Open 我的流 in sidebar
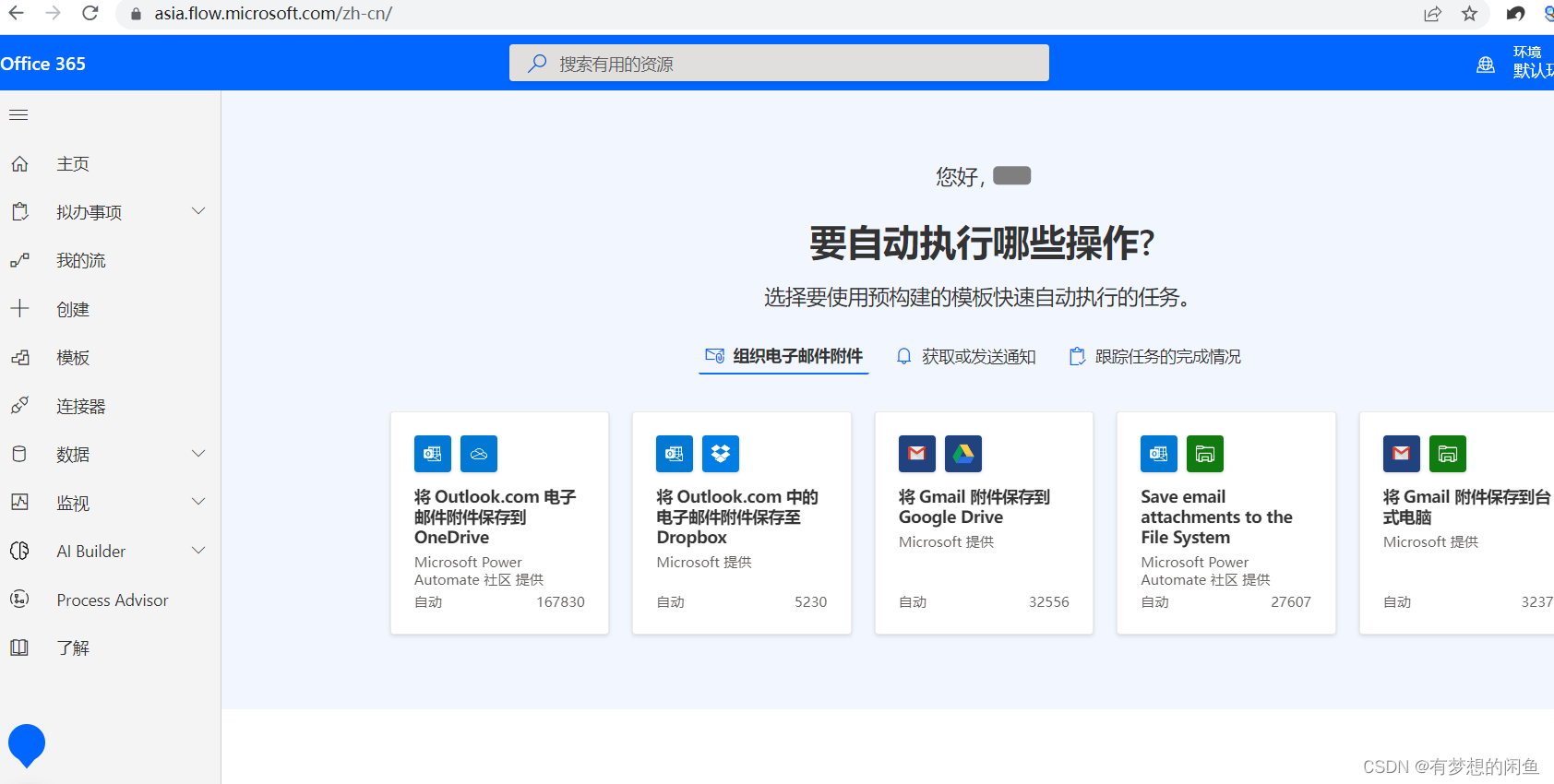Image resolution: width=1554 pixels, height=784 pixels. point(81,261)
